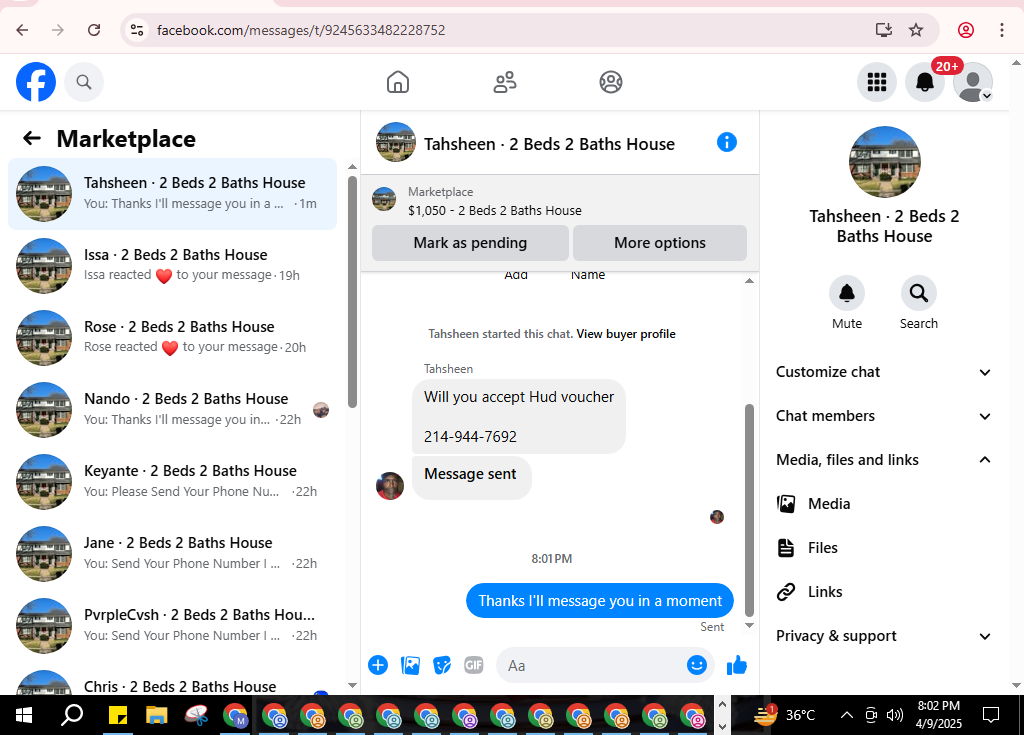
Task: Open Windows notification center icon
Action: 991,715
